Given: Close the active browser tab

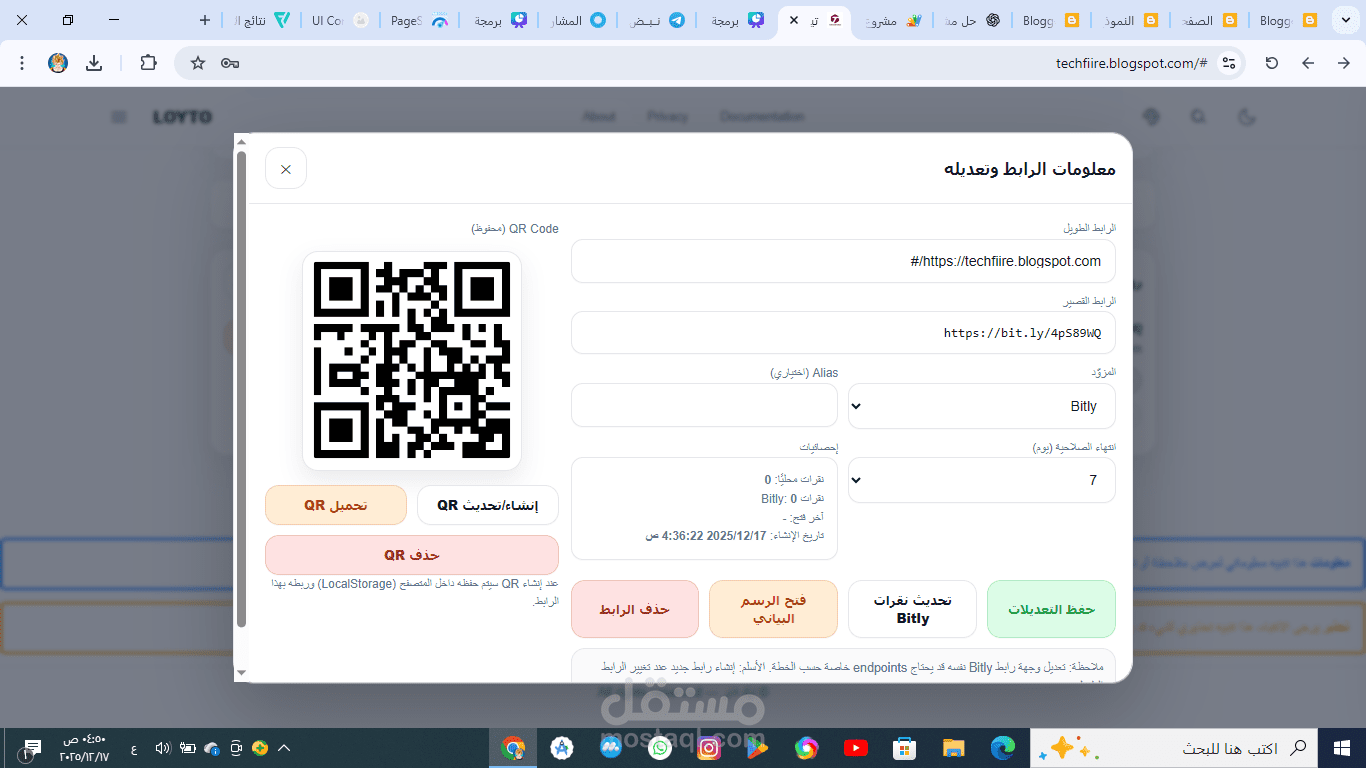Looking at the screenshot, I should tap(794, 20).
